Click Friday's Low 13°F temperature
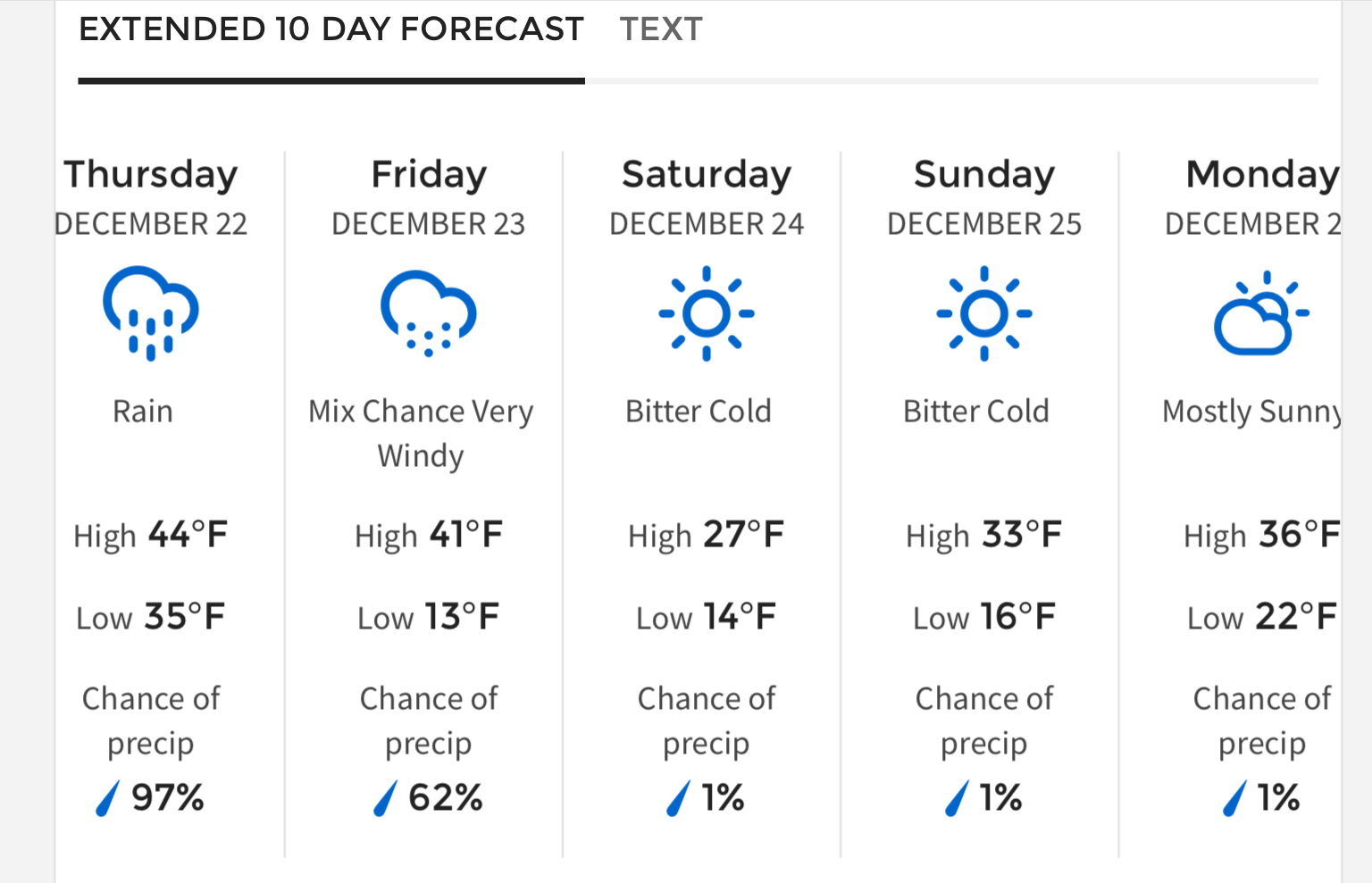The image size is (1372, 883). tap(429, 617)
